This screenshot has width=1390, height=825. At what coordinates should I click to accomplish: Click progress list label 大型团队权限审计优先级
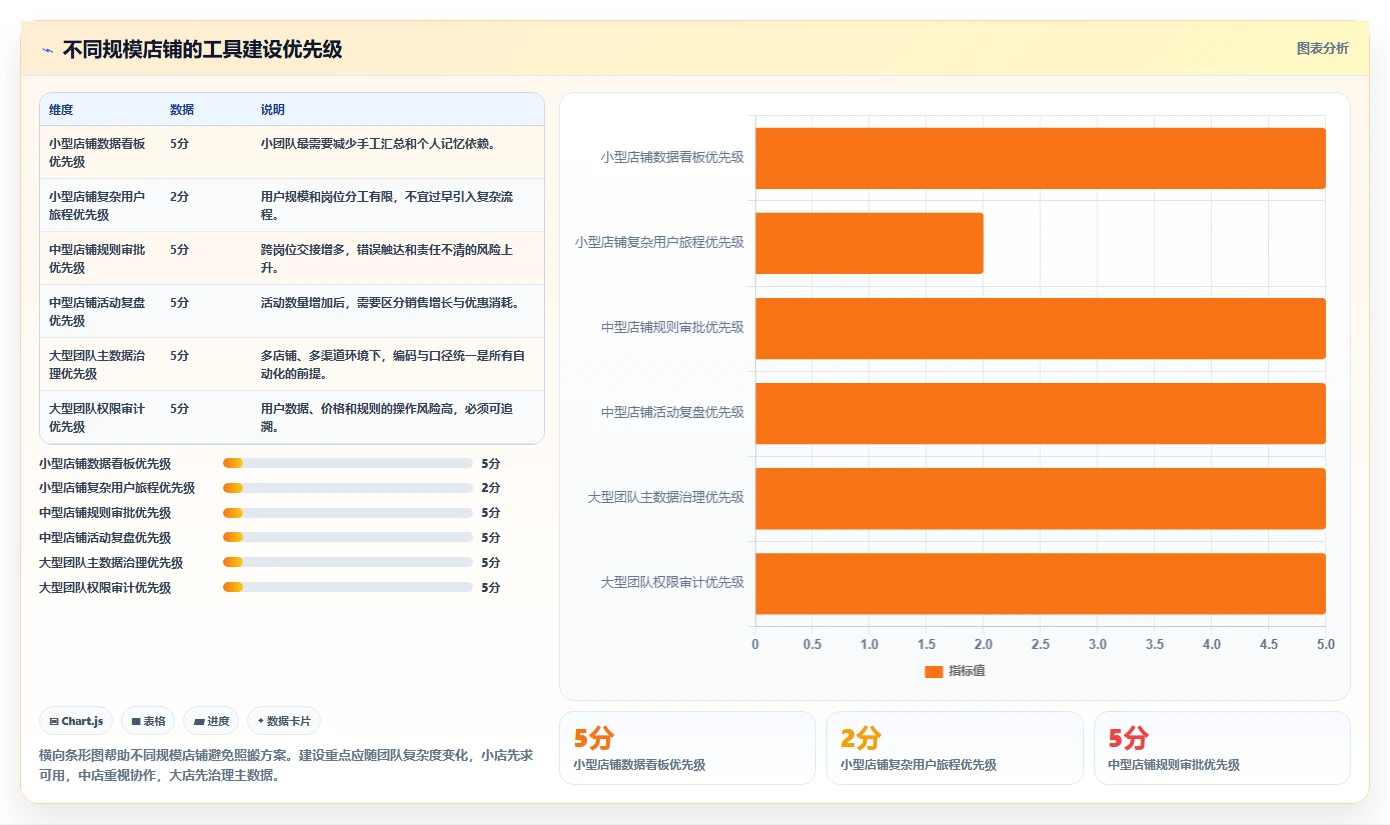pyautogui.click(x=105, y=588)
